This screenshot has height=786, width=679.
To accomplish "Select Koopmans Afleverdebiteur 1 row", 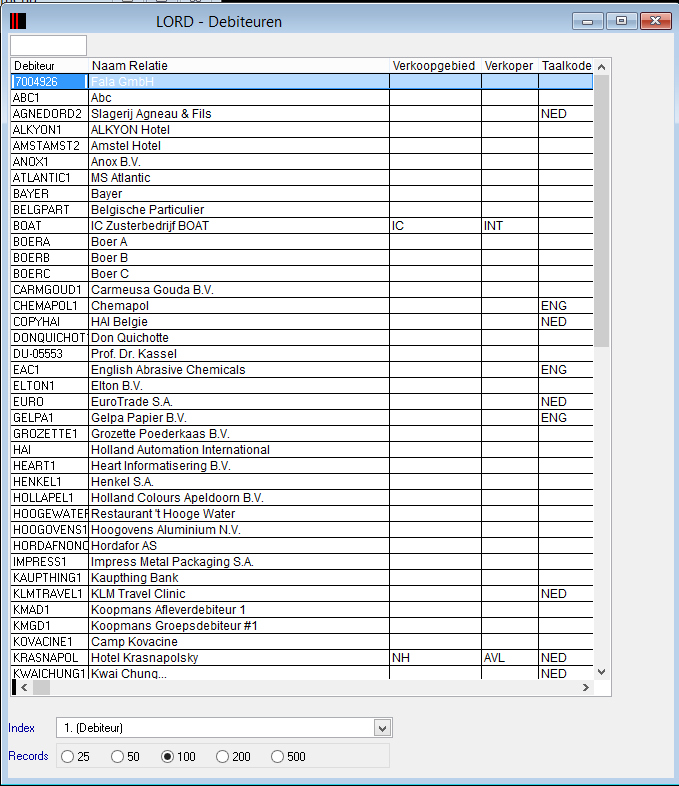I will coord(302,610).
